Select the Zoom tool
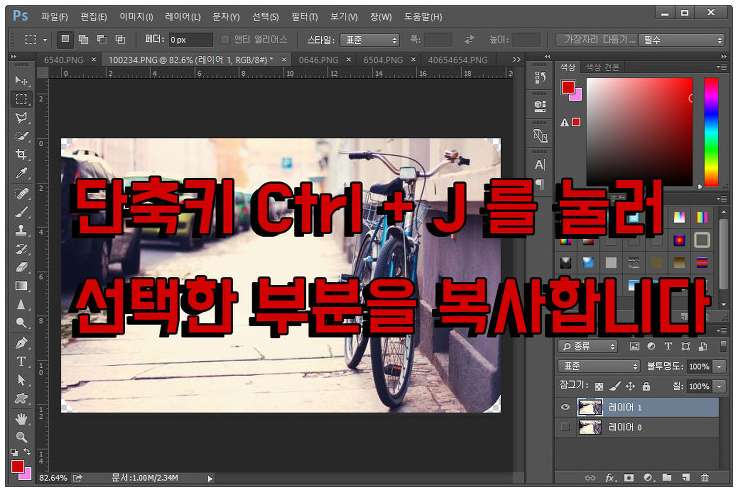Image resolution: width=740 pixels, height=491 pixels. click(x=21, y=437)
